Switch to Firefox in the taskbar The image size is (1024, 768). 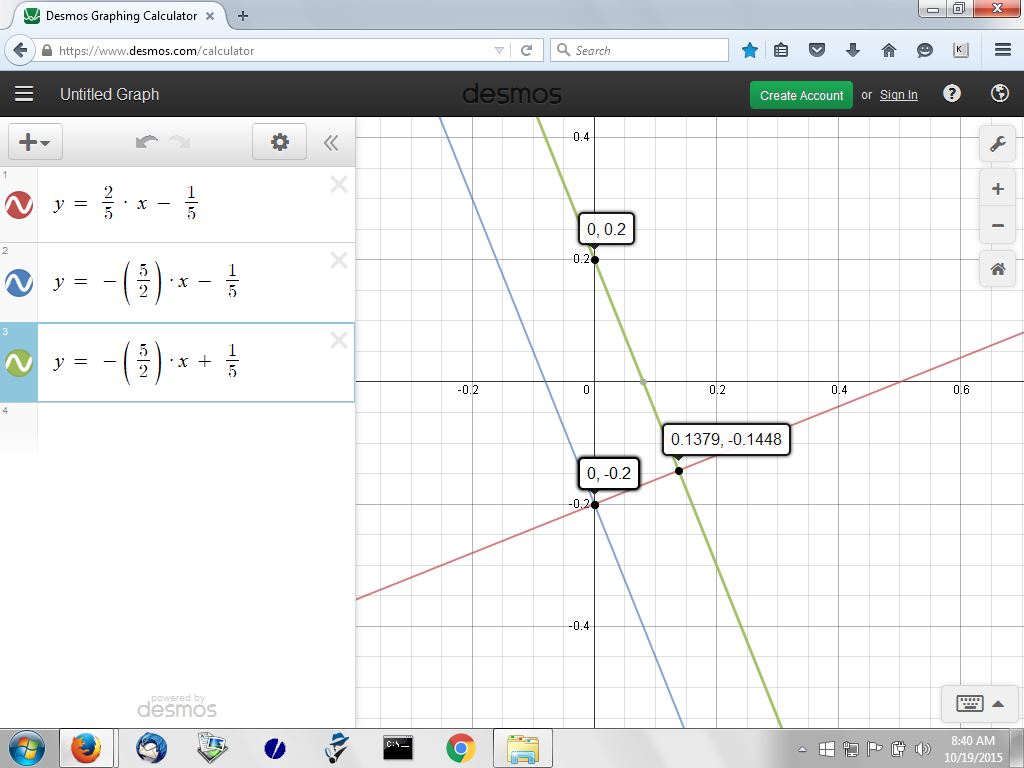(86, 748)
